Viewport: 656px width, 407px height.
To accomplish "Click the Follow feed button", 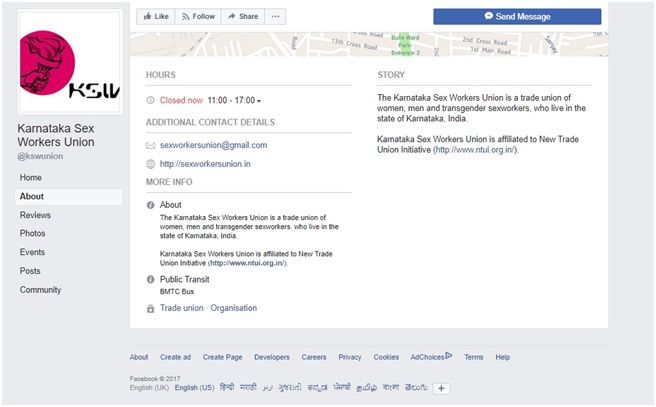I will tap(198, 16).
